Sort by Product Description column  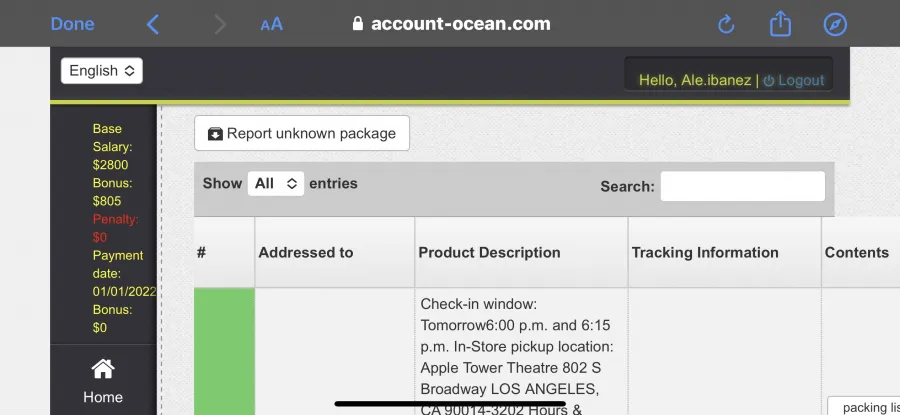pyautogui.click(x=521, y=253)
